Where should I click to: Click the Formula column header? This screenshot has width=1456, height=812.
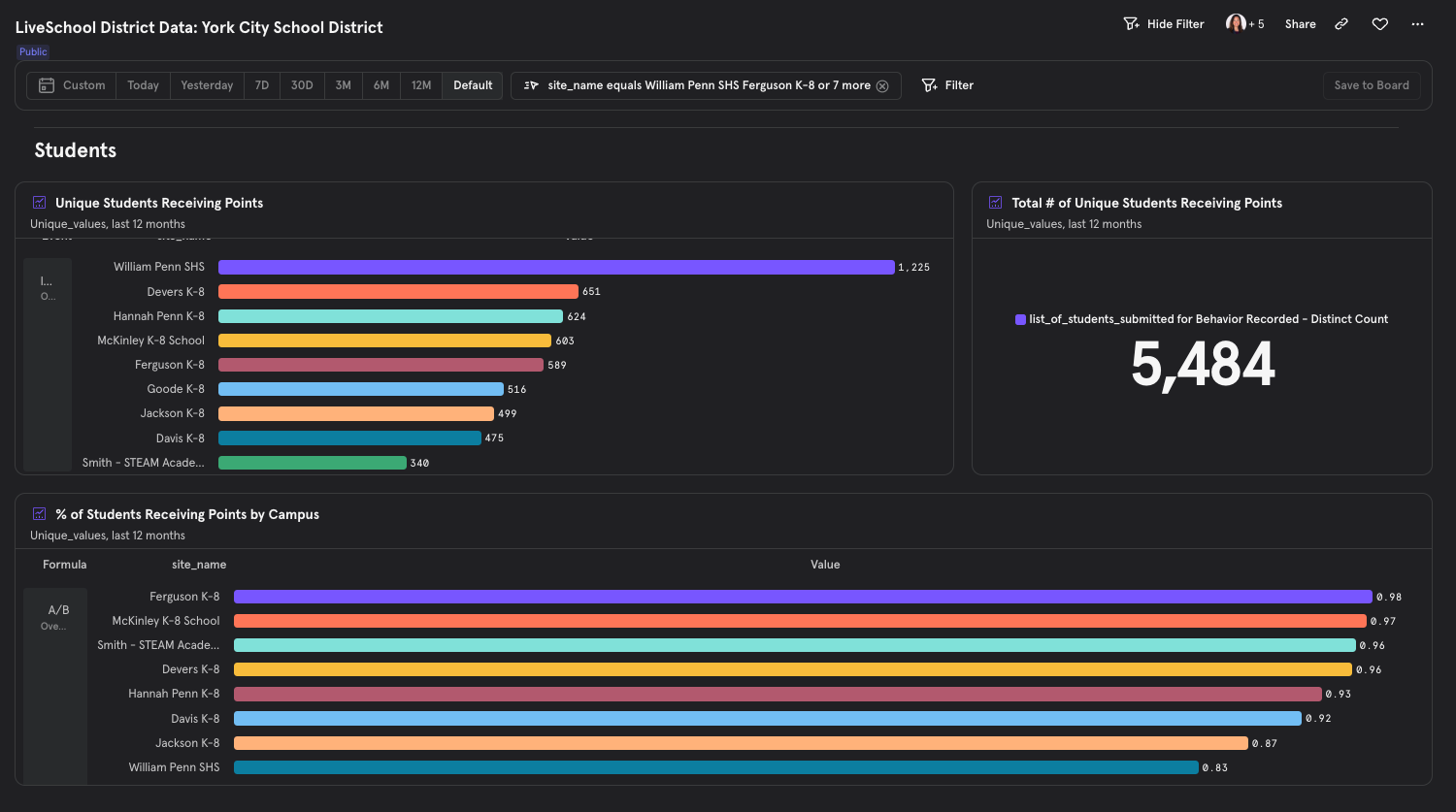pos(64,565)
